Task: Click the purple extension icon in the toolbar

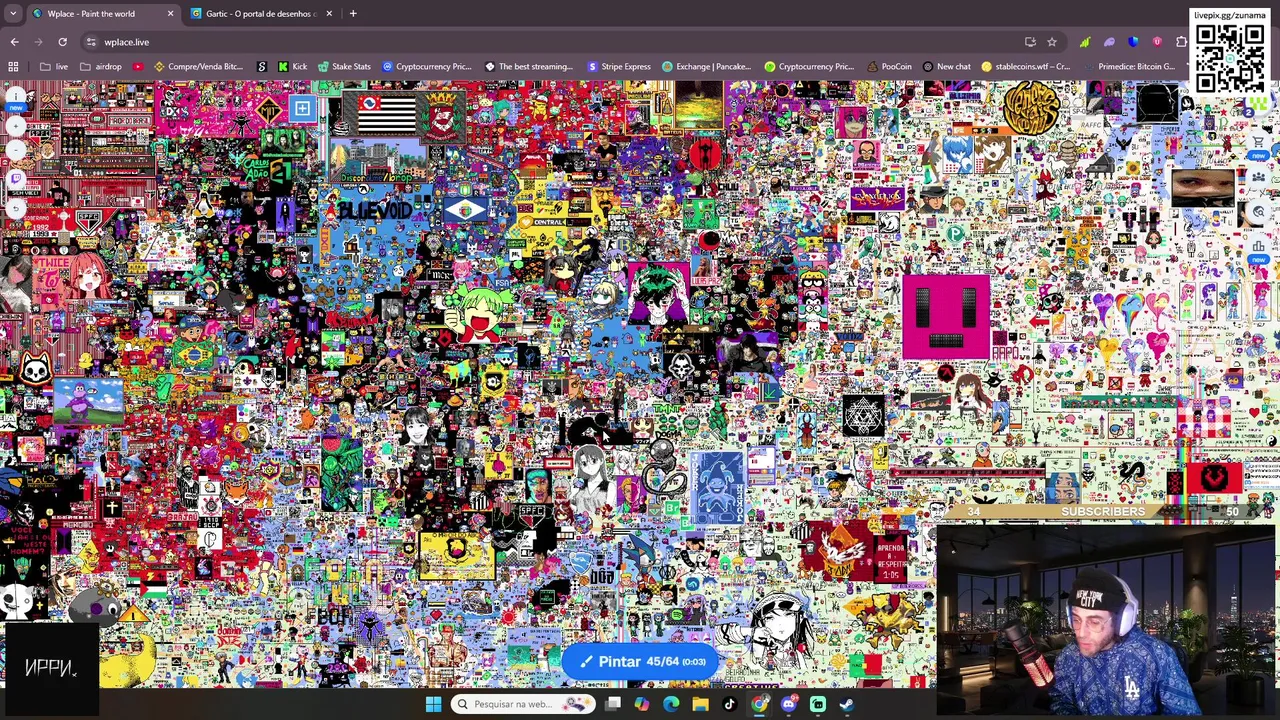Action: click(x=1109, y=42)
